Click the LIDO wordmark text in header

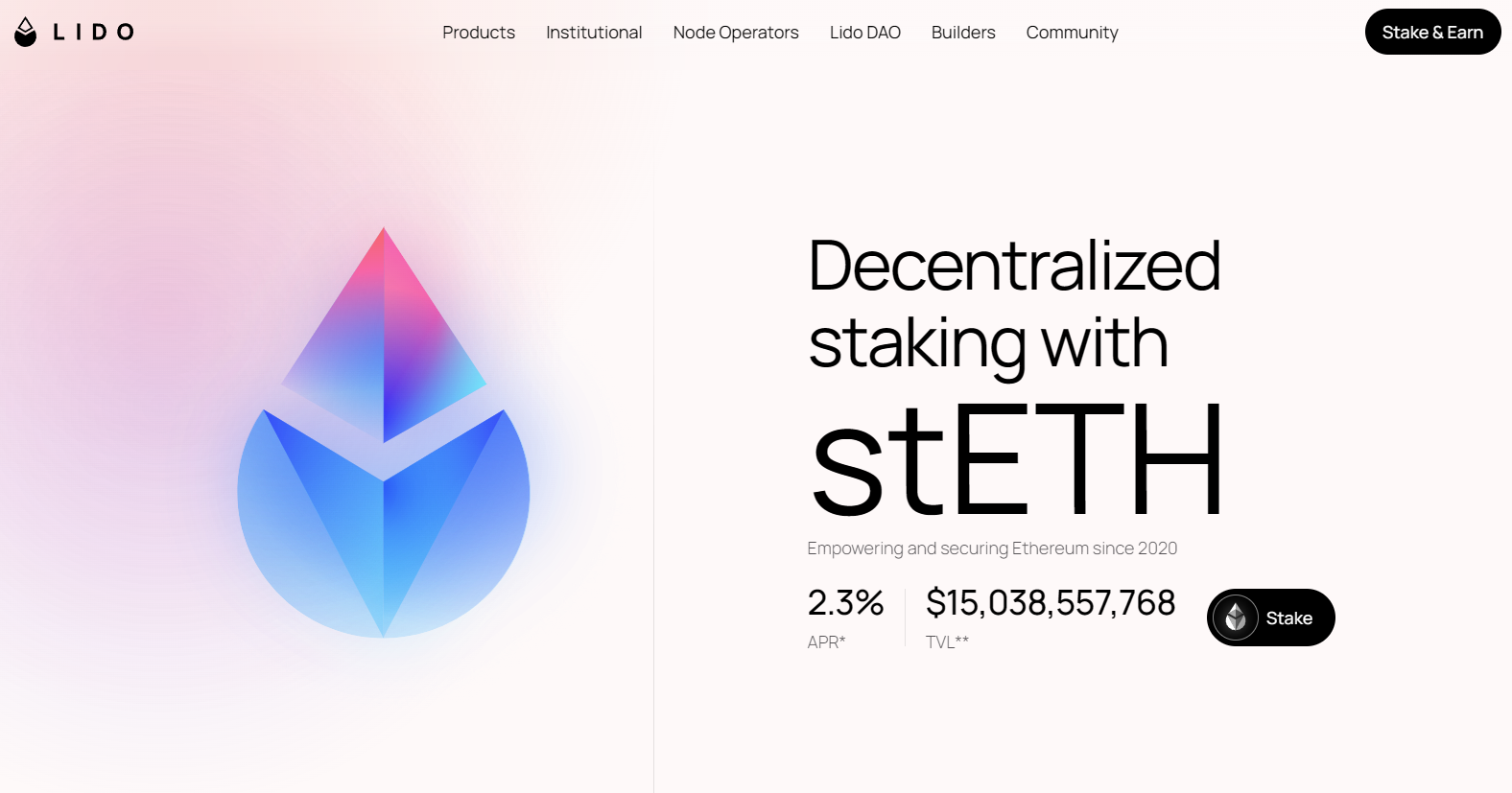[x=93, y=33]
